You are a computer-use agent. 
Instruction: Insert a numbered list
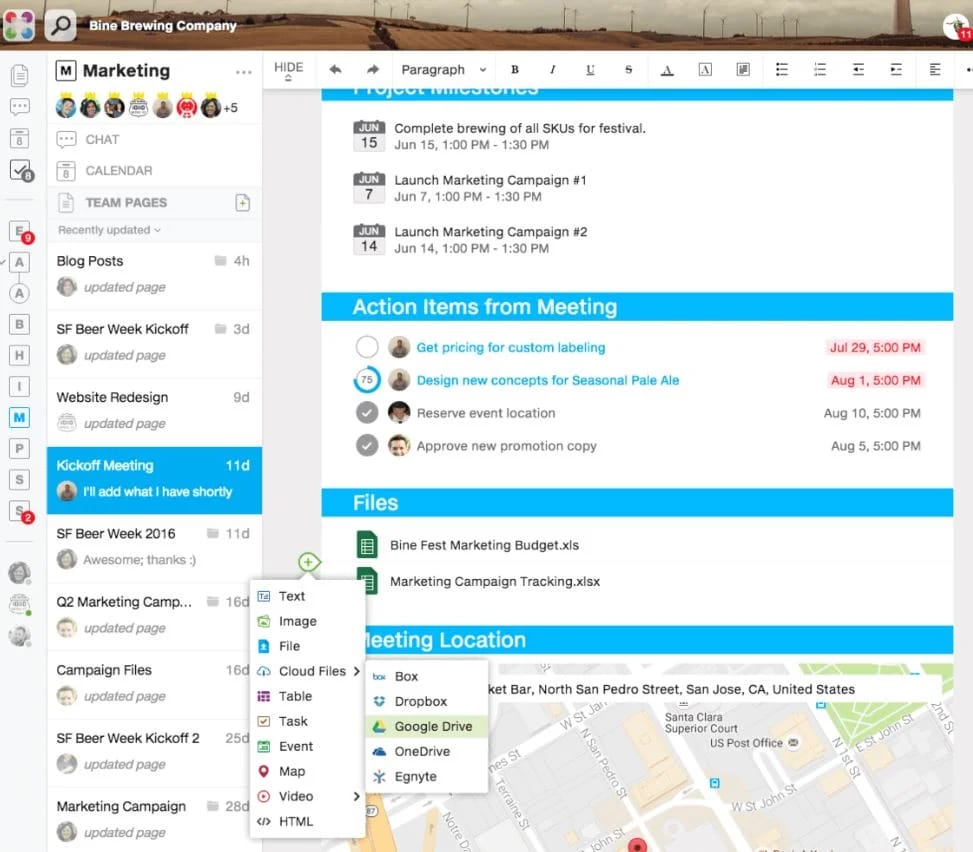pos(820,70)
